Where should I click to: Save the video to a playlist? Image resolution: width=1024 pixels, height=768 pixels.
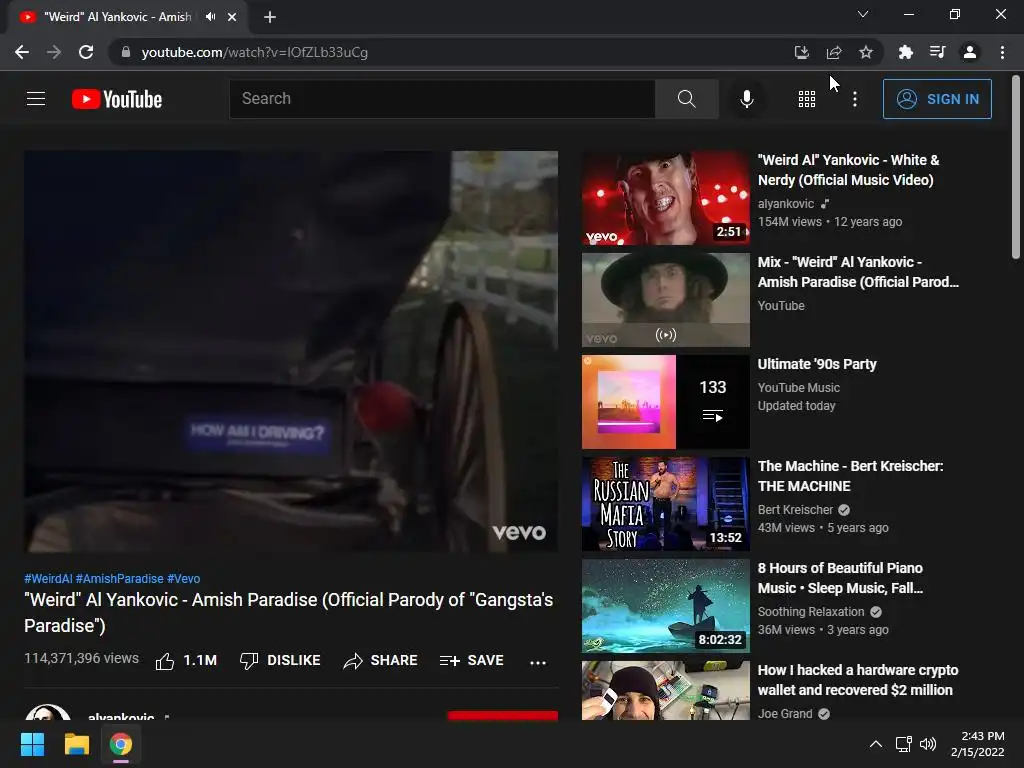pos(472,661)
